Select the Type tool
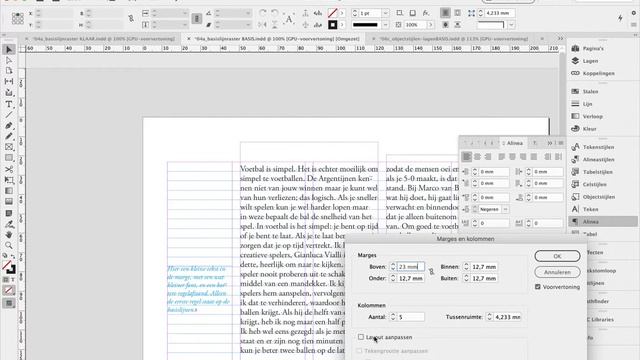The width and height of the screenshot is (640, 360). (x=9, y=104)
